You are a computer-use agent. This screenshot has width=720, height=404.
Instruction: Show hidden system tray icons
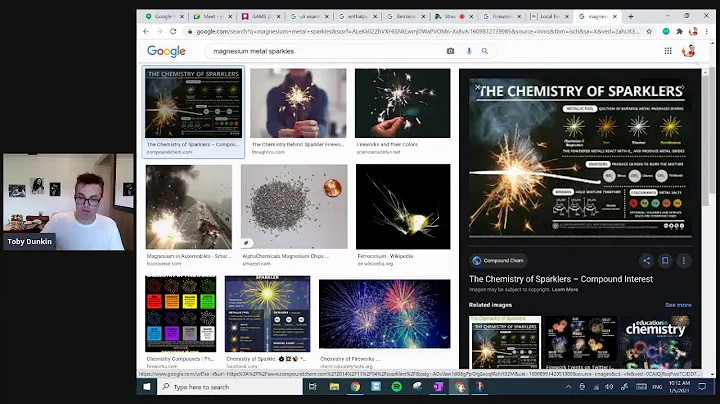pyautogui.click(x=568, y=387)
